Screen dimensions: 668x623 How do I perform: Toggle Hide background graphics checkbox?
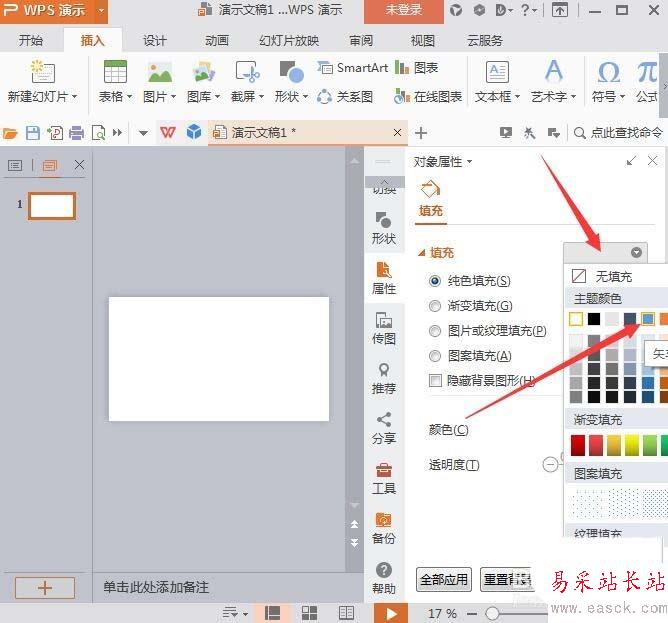[x=435, y=380]
